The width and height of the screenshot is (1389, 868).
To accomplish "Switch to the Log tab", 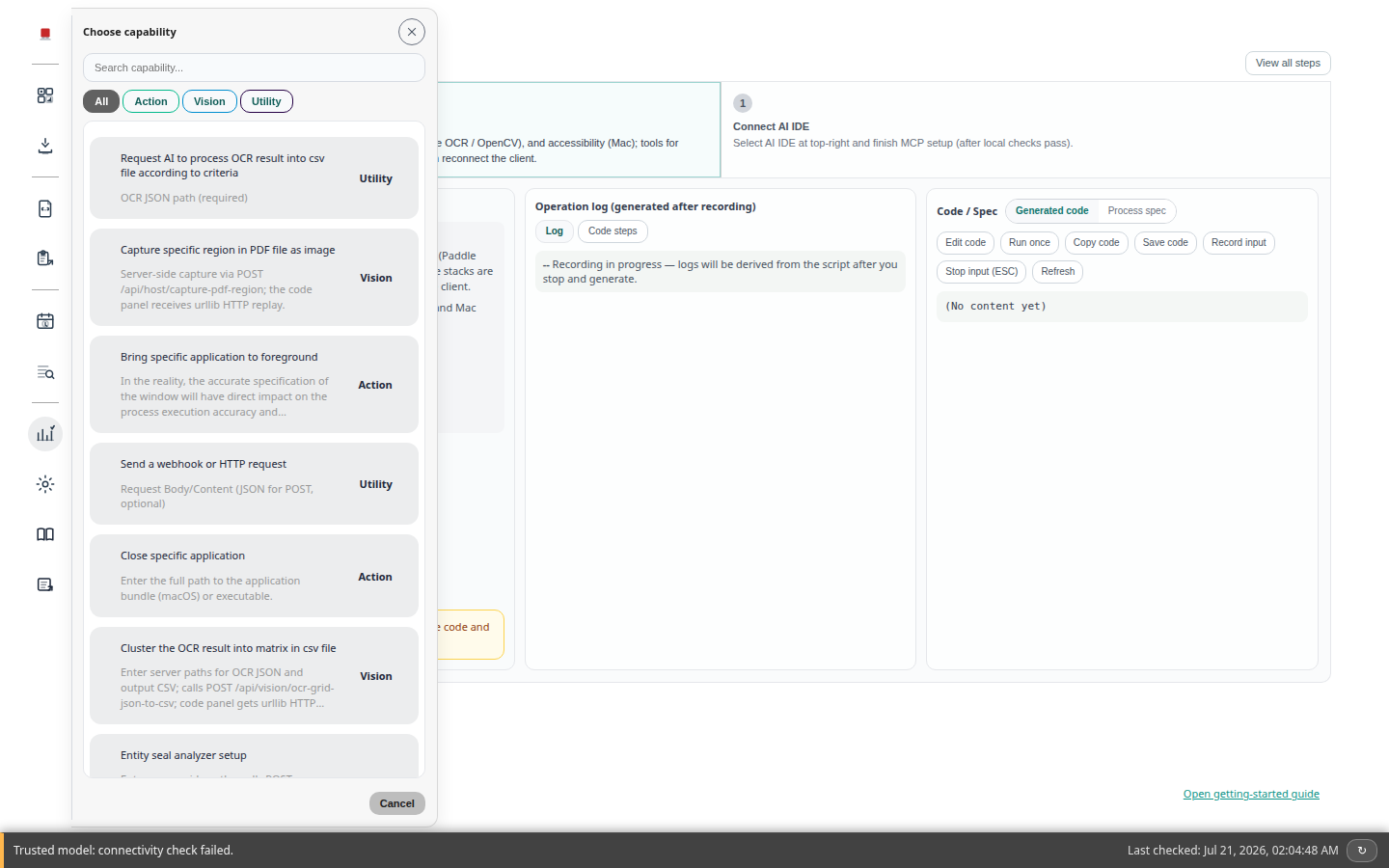I will tap(555, 231).
